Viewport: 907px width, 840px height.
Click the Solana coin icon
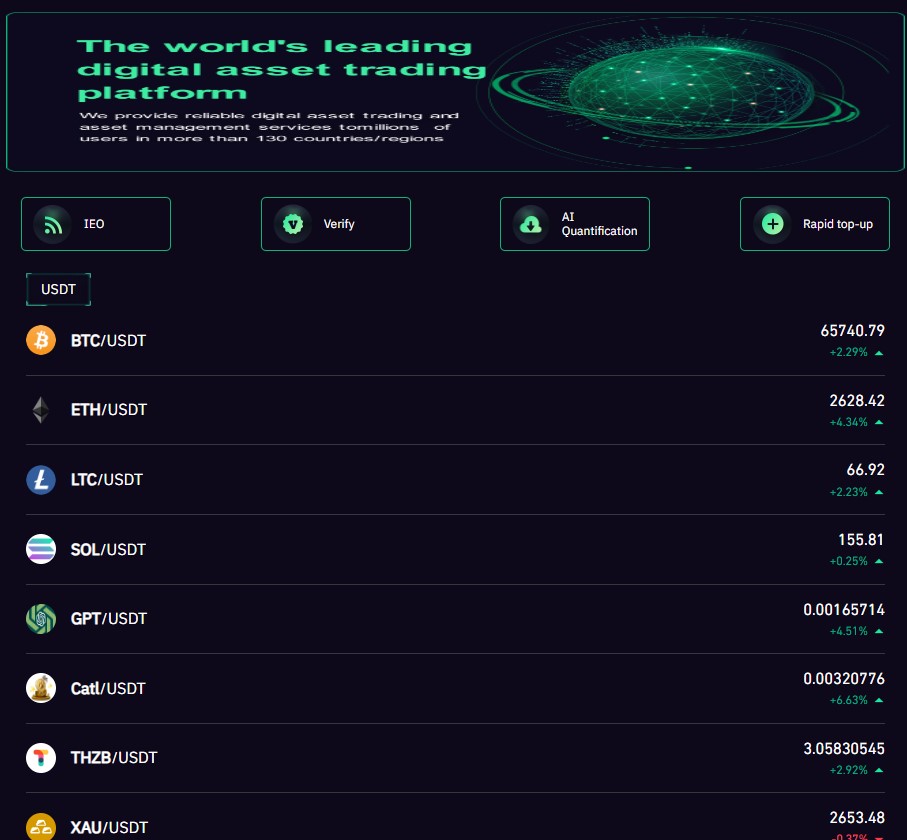(41, 549)
